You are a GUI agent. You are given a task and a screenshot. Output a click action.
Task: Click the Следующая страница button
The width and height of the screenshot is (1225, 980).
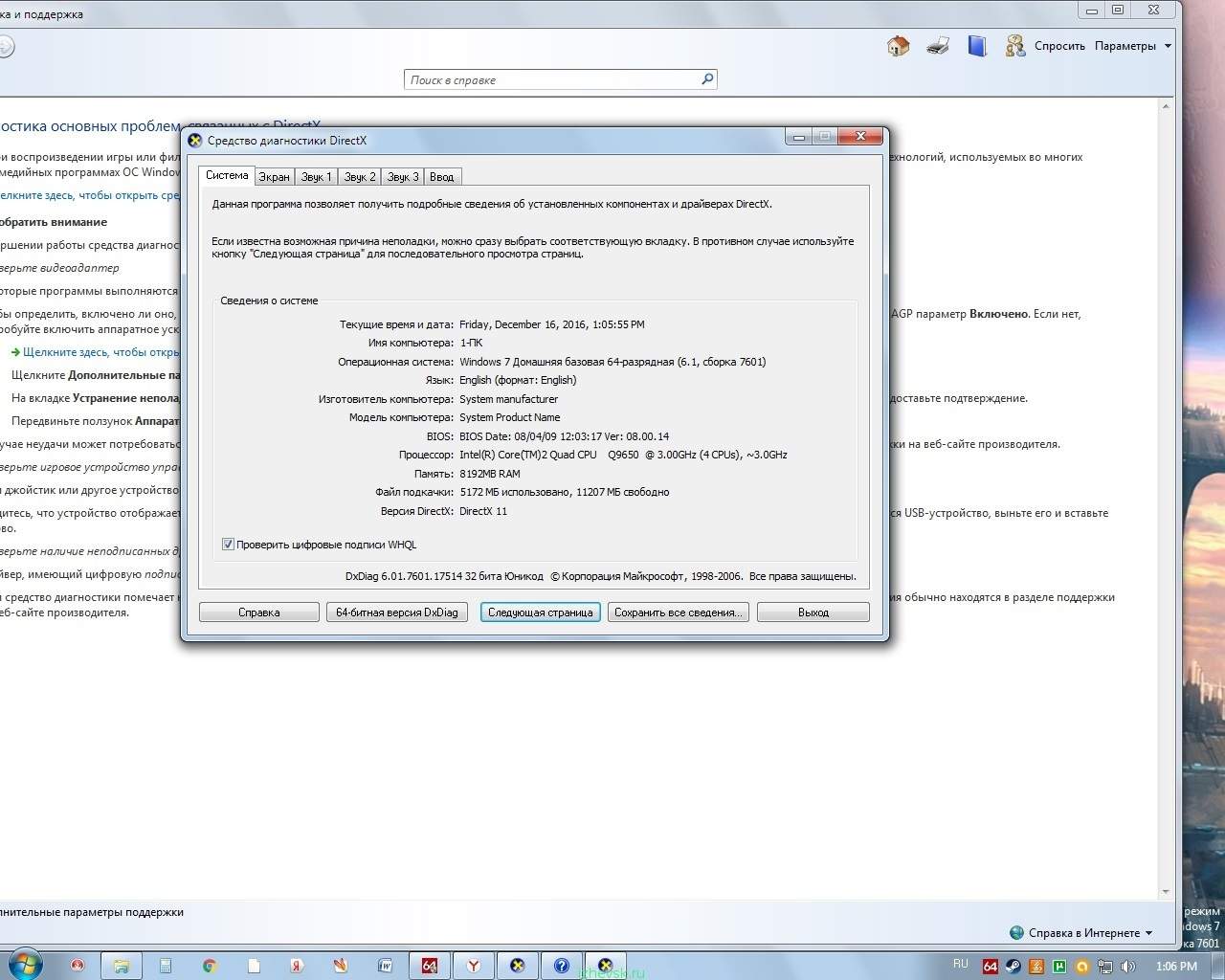[x=540, y=612]
